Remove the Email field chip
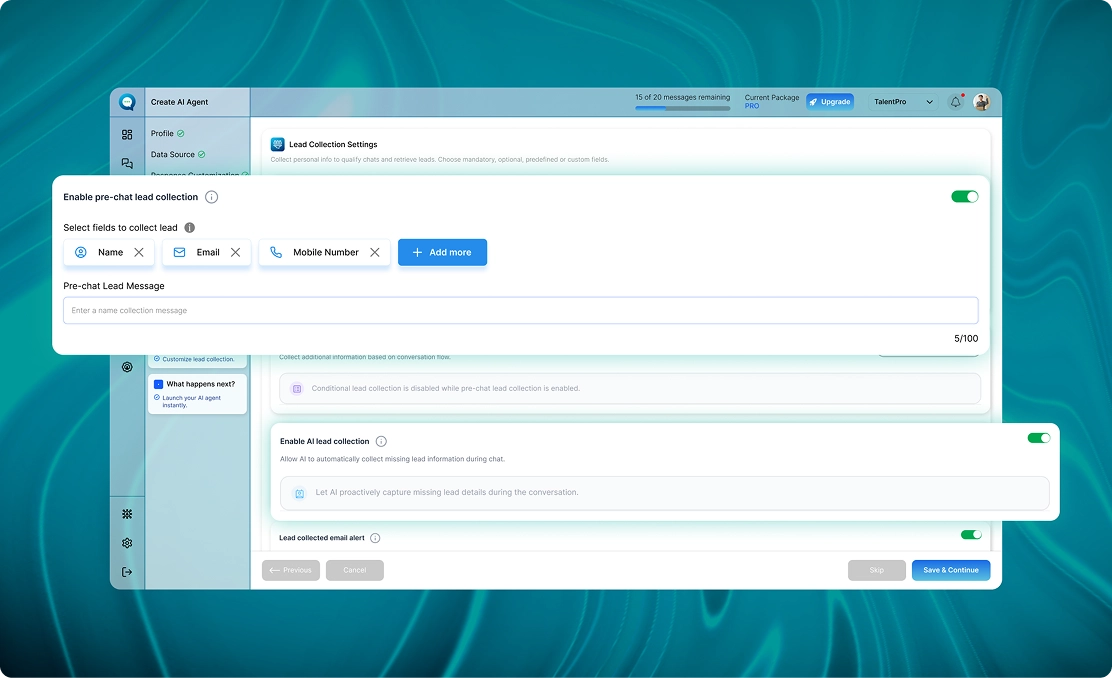Image resolution: width=1112 pixels, height=678 pixels. pos(235,252)
